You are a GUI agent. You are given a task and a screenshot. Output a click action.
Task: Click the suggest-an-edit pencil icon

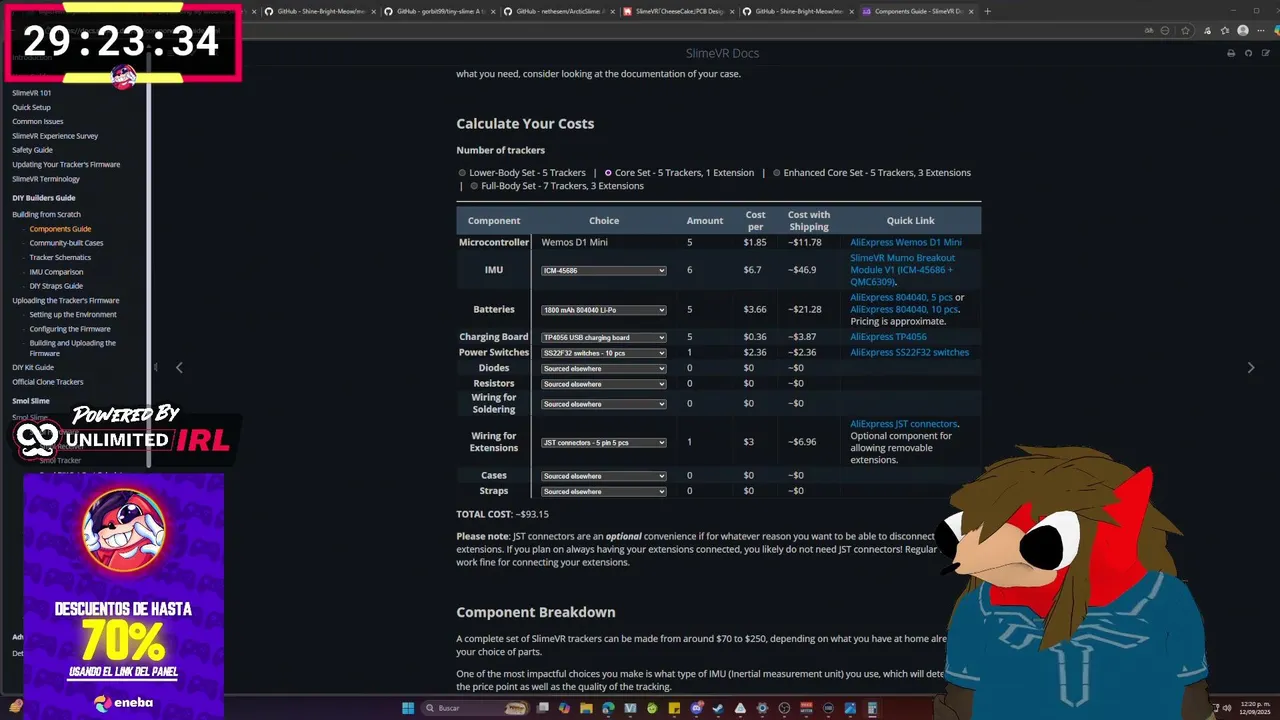coord(1266,53)
